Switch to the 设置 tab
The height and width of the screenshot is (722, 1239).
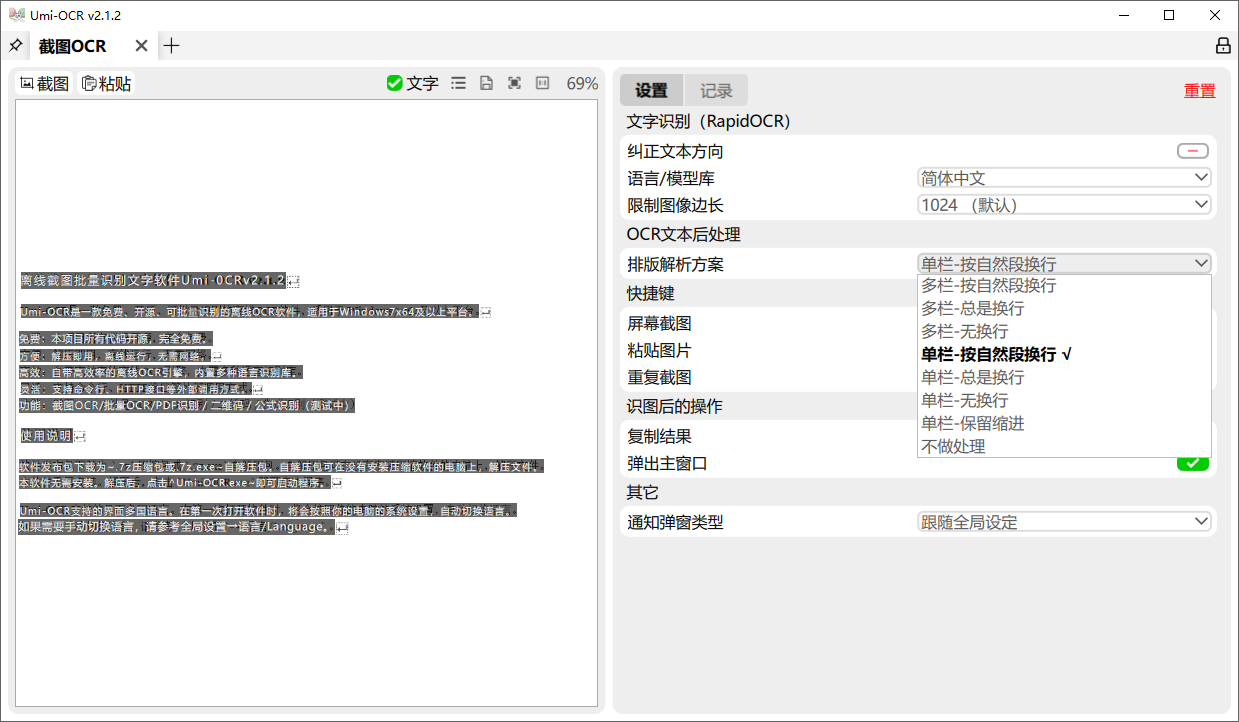click(x=651, y=90)
